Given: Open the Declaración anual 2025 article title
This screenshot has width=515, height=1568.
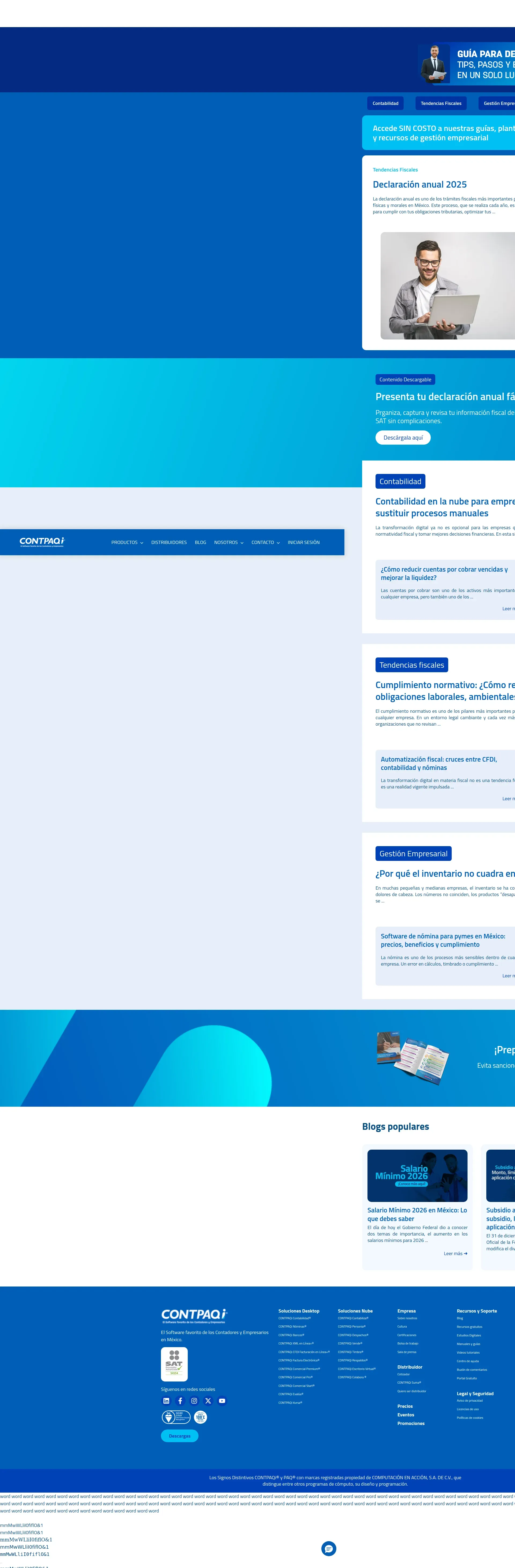Looking at the screenshot, I should click(420, 184).
